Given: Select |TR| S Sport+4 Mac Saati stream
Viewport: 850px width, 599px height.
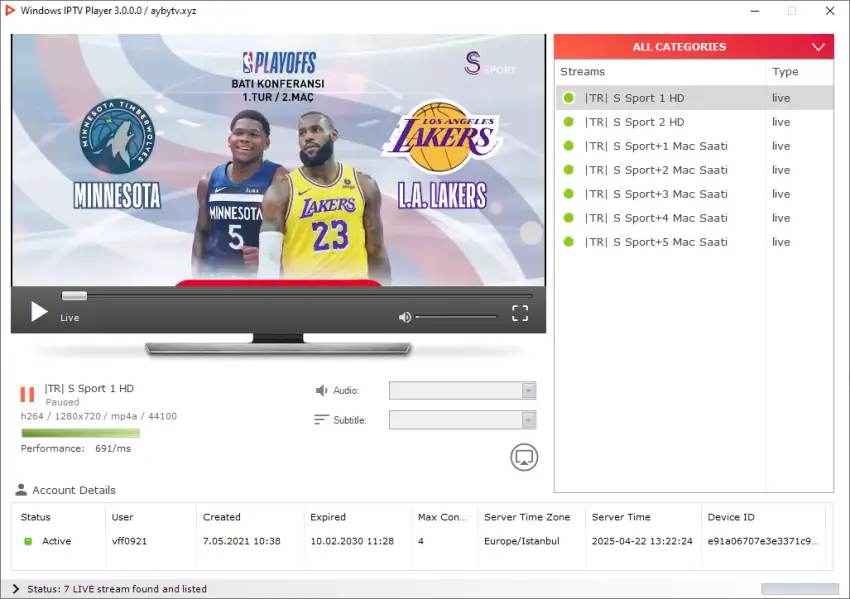Looking at the screenshot, I should click(694, 218).
